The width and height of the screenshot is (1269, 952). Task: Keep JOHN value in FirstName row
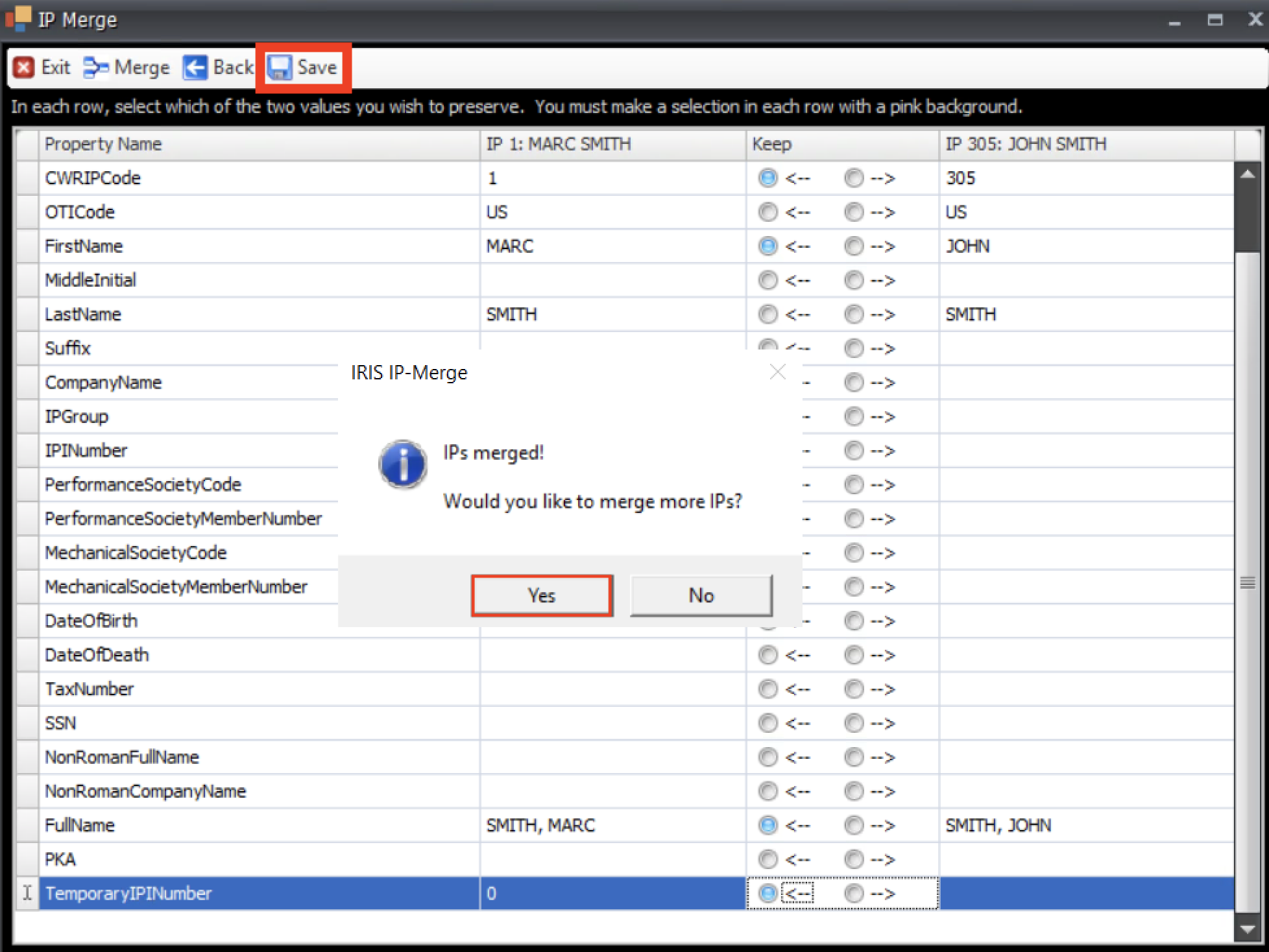[854, 246]
